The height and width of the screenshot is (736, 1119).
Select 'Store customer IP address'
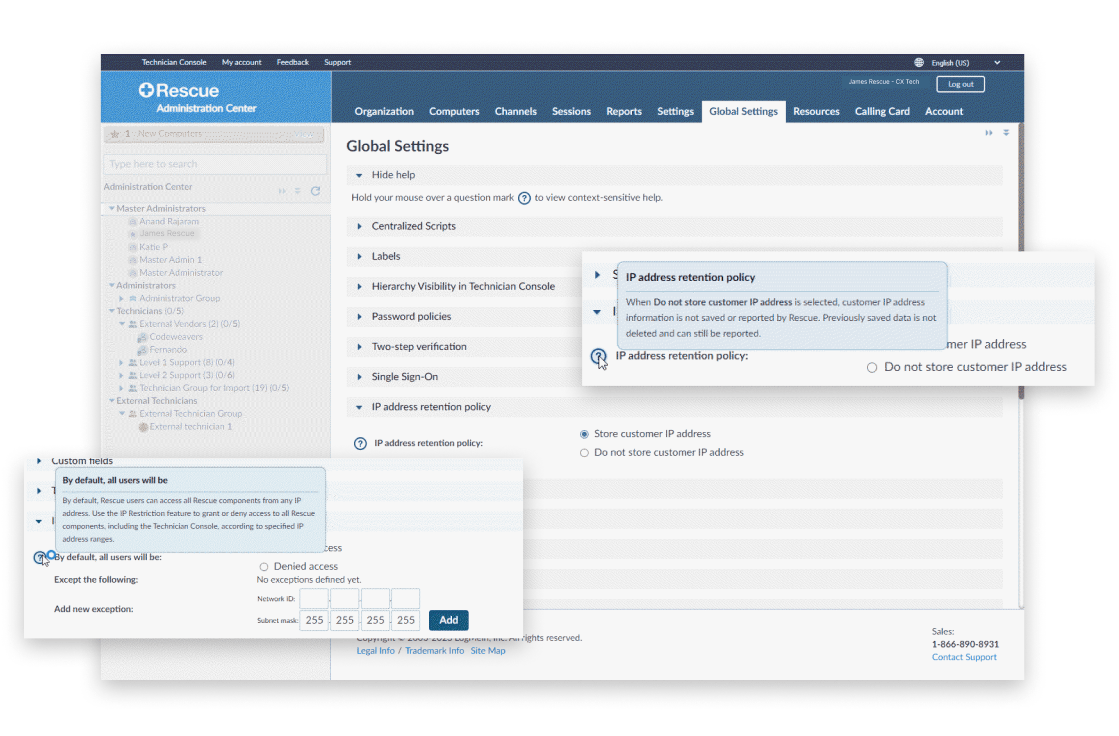click(584, 434)
